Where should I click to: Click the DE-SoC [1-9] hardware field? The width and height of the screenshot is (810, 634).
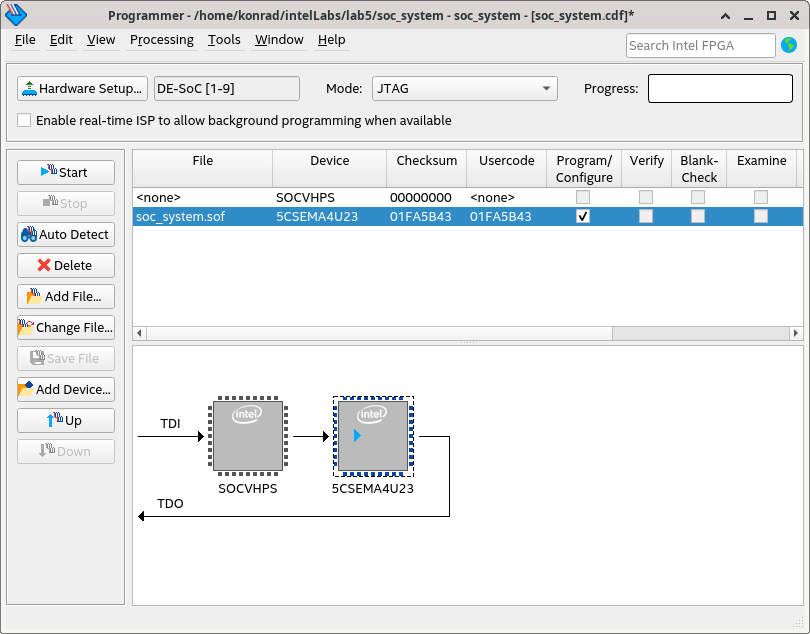point(227,88)
